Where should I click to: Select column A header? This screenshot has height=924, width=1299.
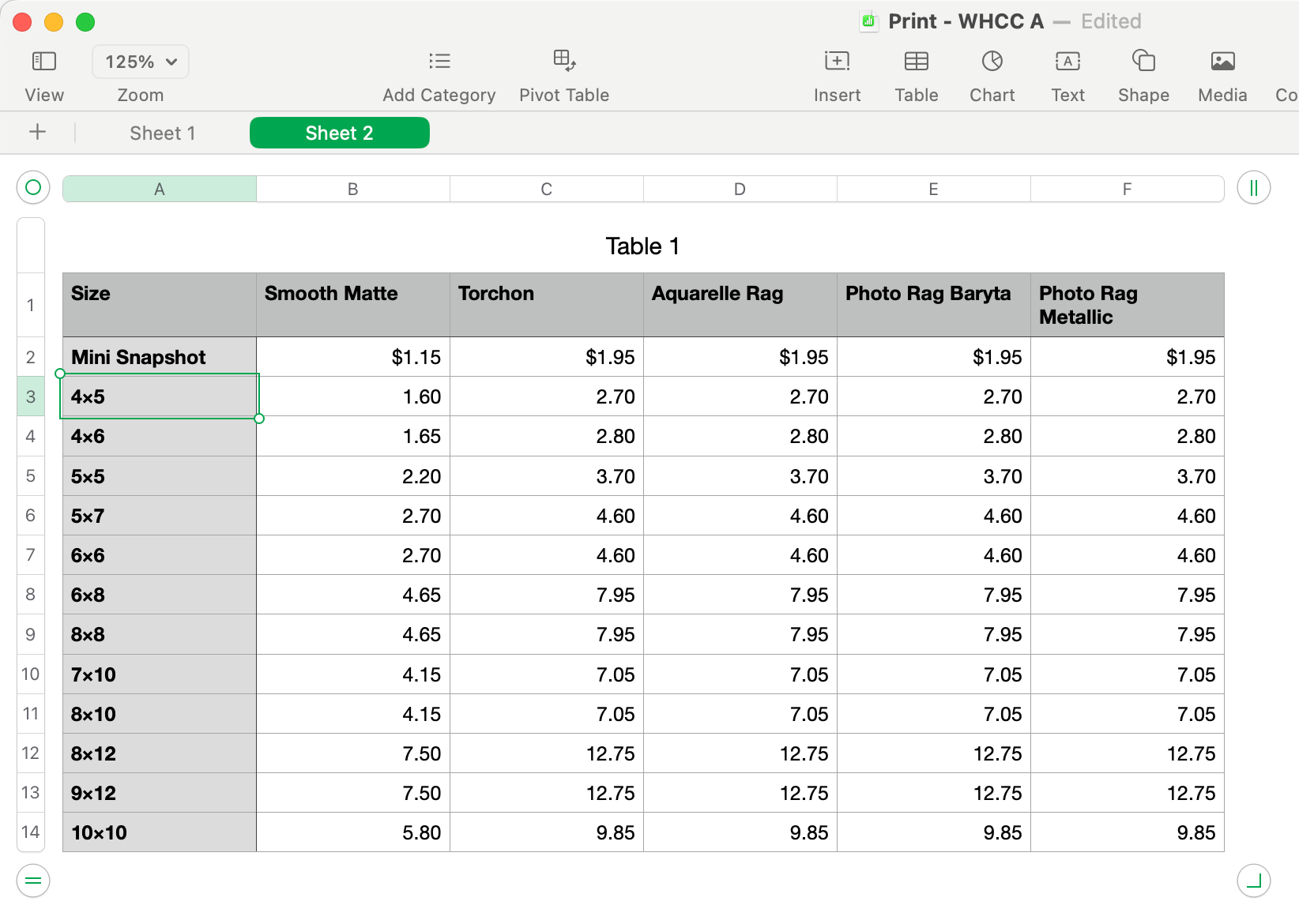click(x=160, y=190)
